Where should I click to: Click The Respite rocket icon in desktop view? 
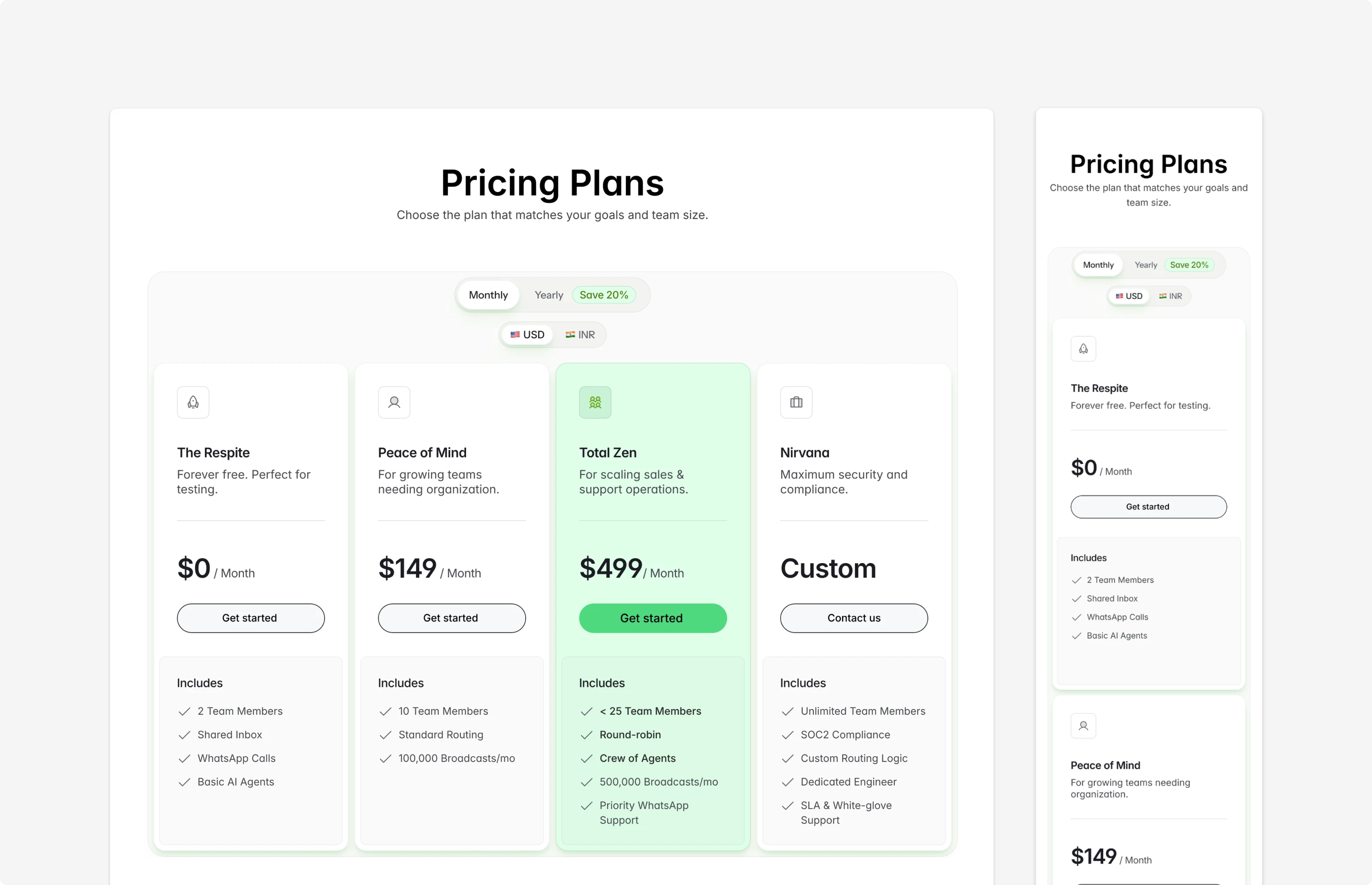[x=193, y=402]
